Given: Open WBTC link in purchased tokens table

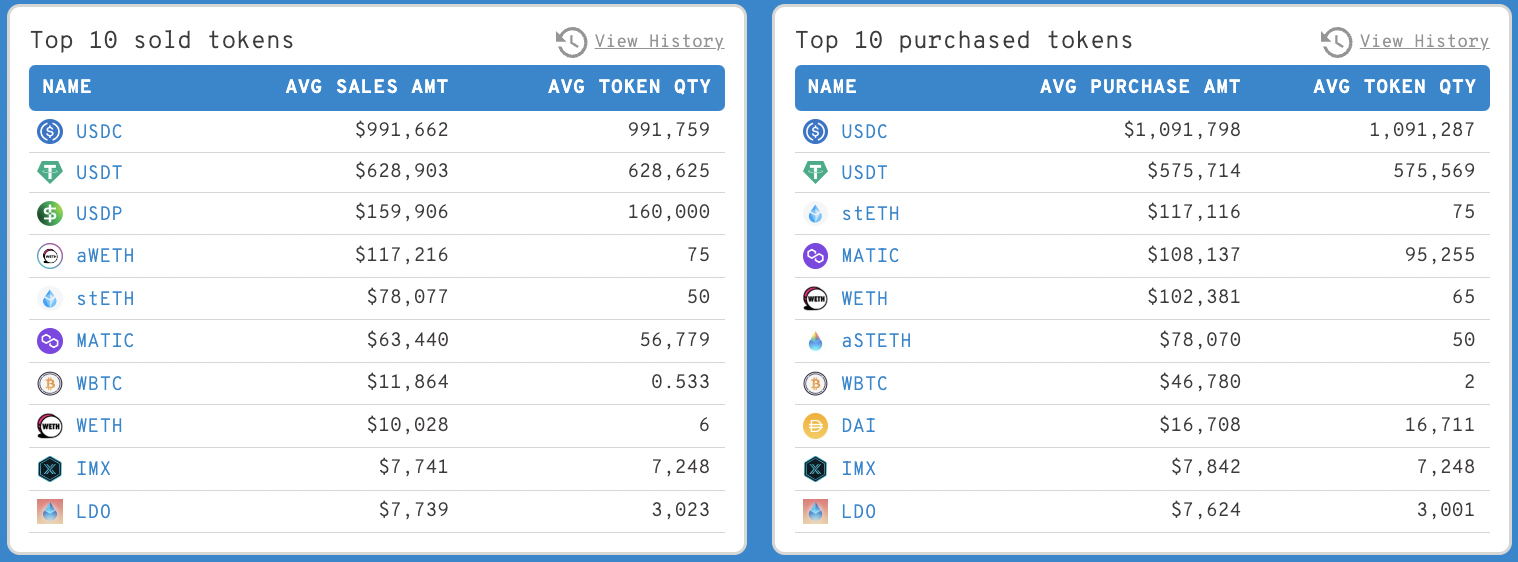Looking at the screenshot, I should [x=864, y=384].
